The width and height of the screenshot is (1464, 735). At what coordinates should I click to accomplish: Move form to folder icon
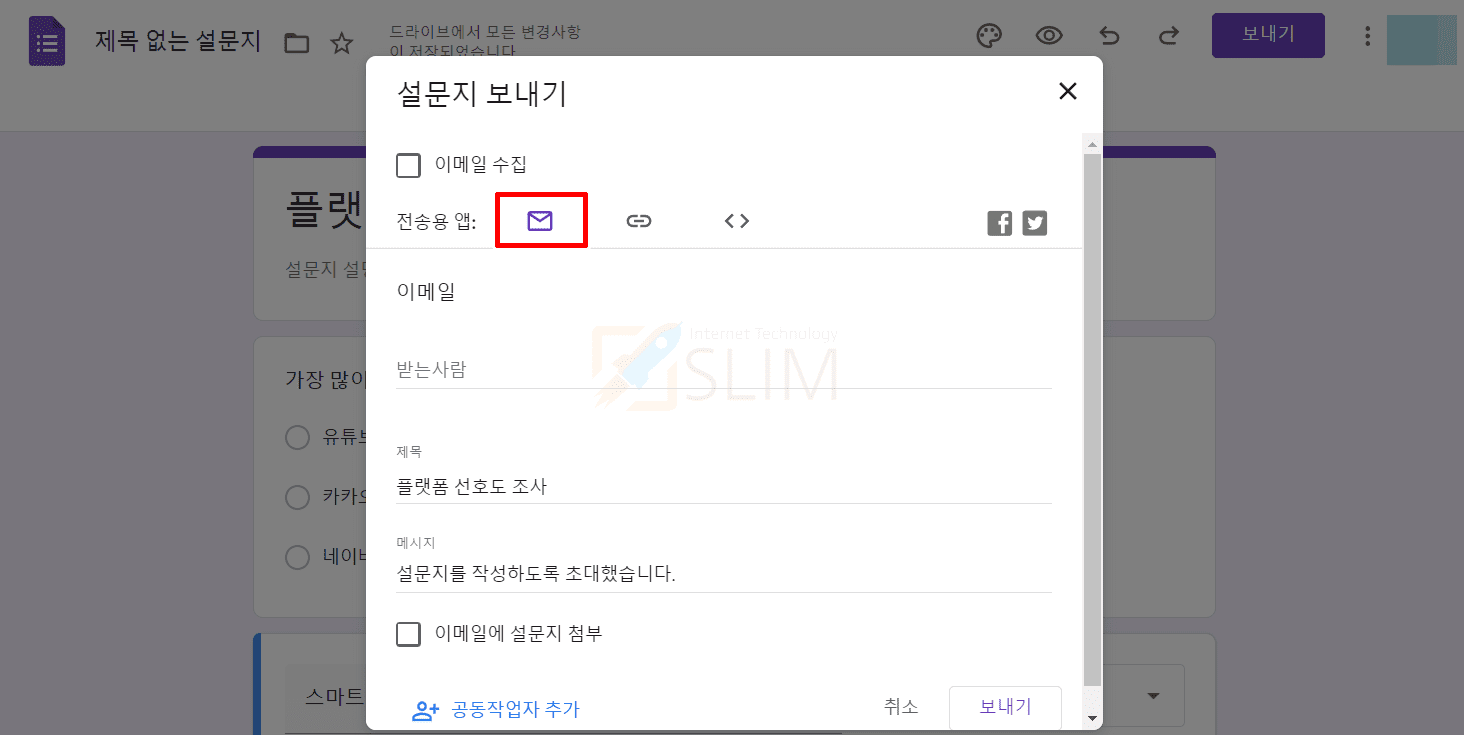click(296, 43)
